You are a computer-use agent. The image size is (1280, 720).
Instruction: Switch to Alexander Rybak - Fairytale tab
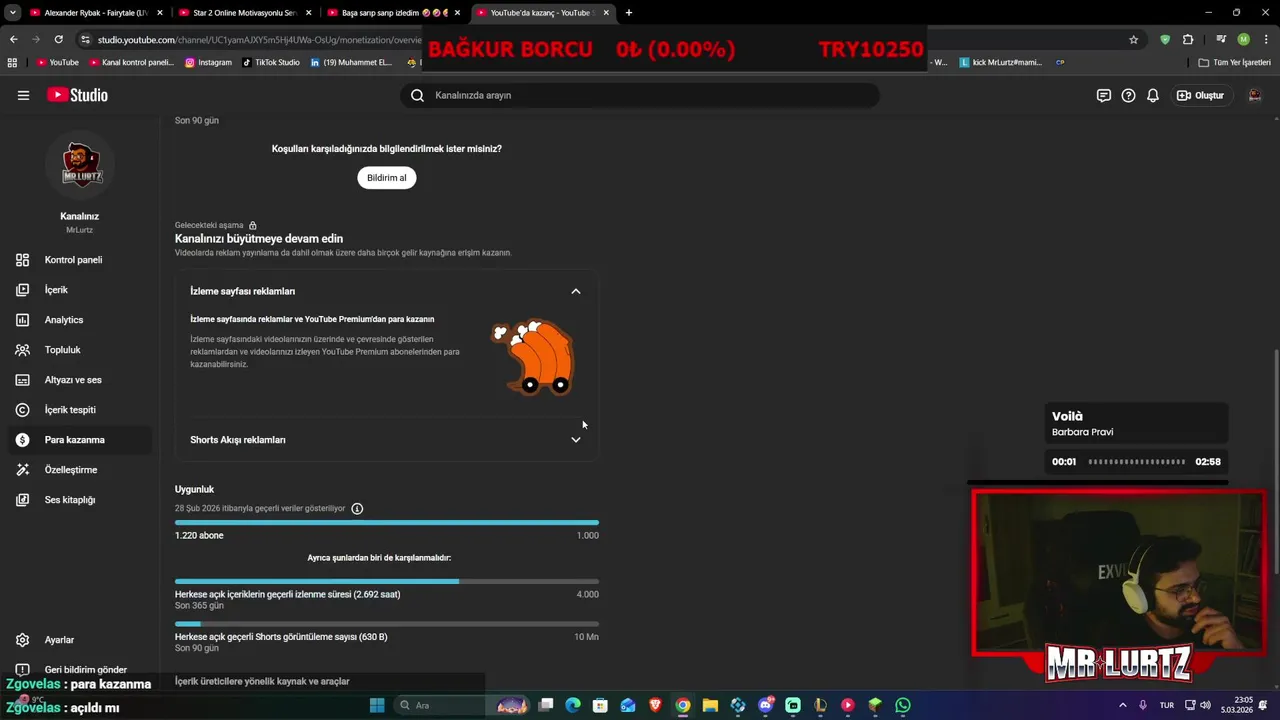[x=95, y=13]
